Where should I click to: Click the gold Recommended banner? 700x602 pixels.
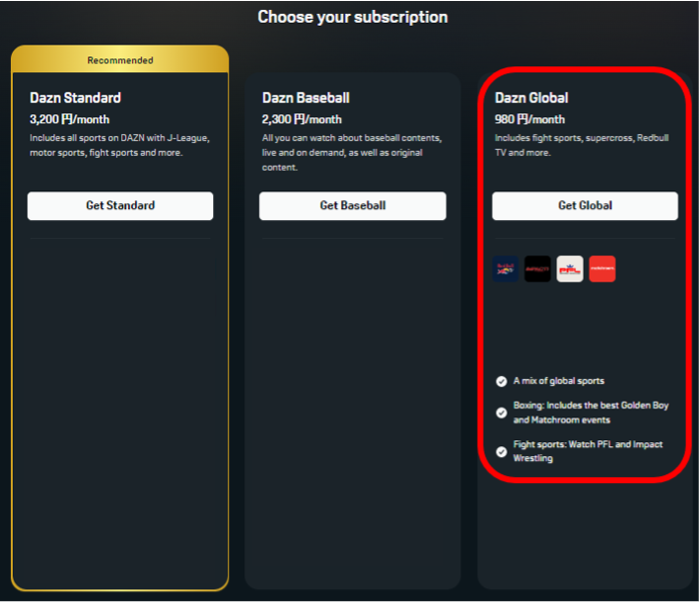pyautogui.click(x=120, y=60)
